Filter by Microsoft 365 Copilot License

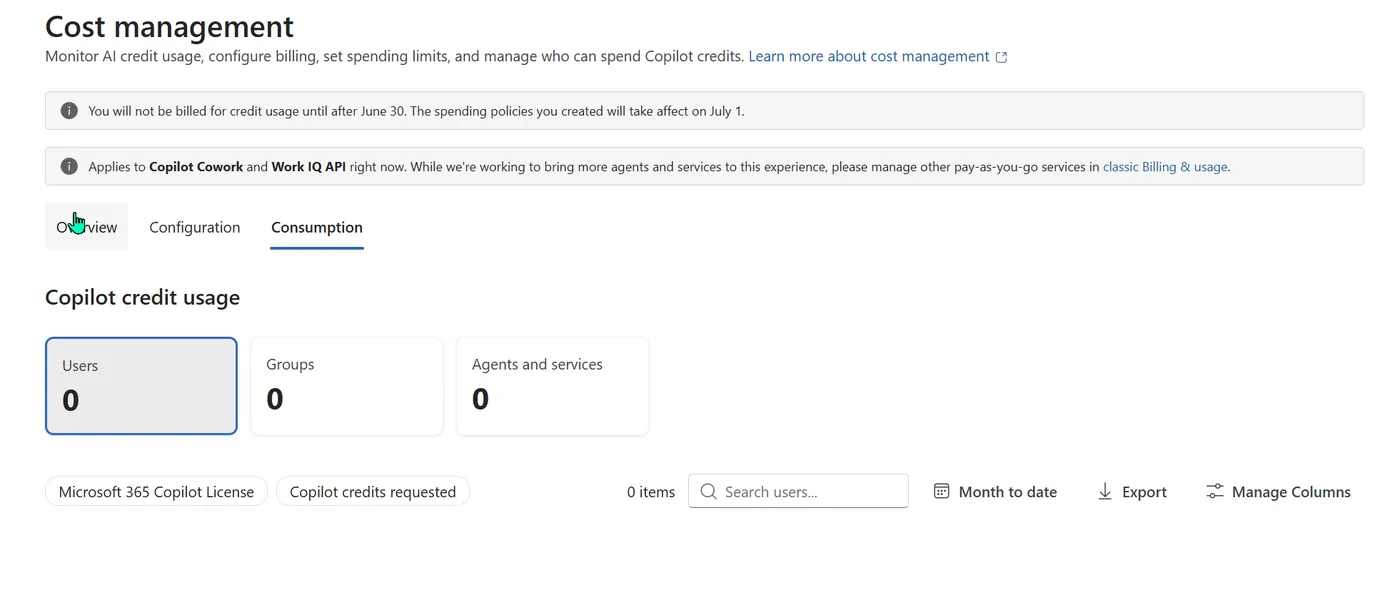[156, 491]
